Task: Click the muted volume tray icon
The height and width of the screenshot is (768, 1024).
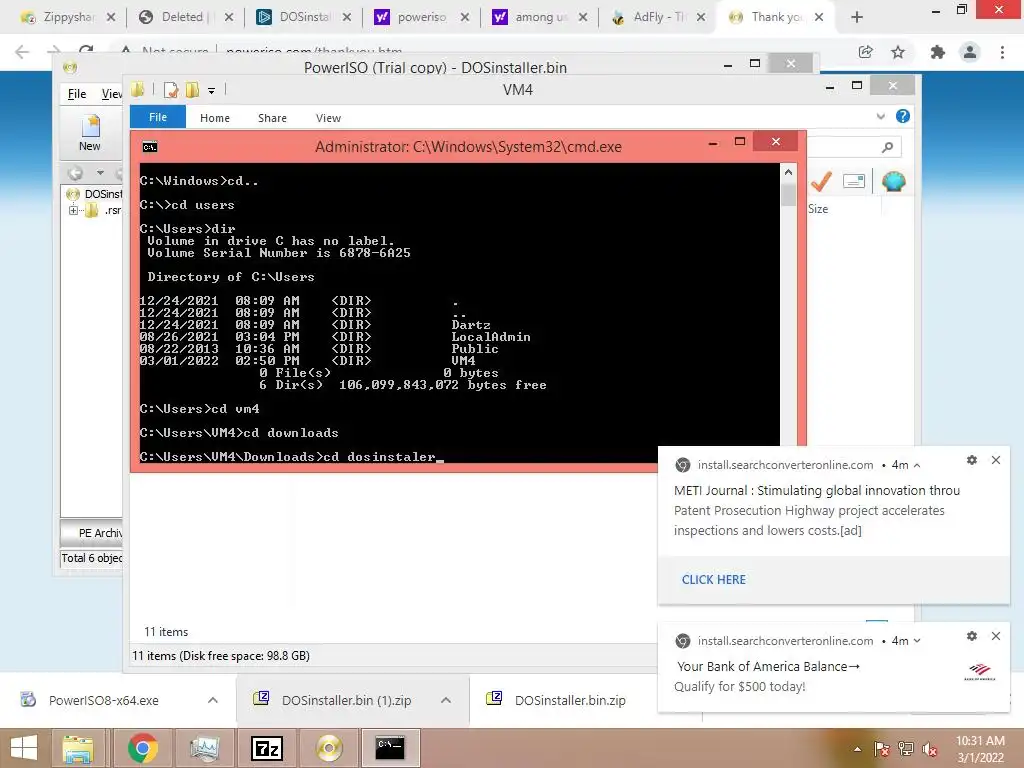Action: [930, 748]
